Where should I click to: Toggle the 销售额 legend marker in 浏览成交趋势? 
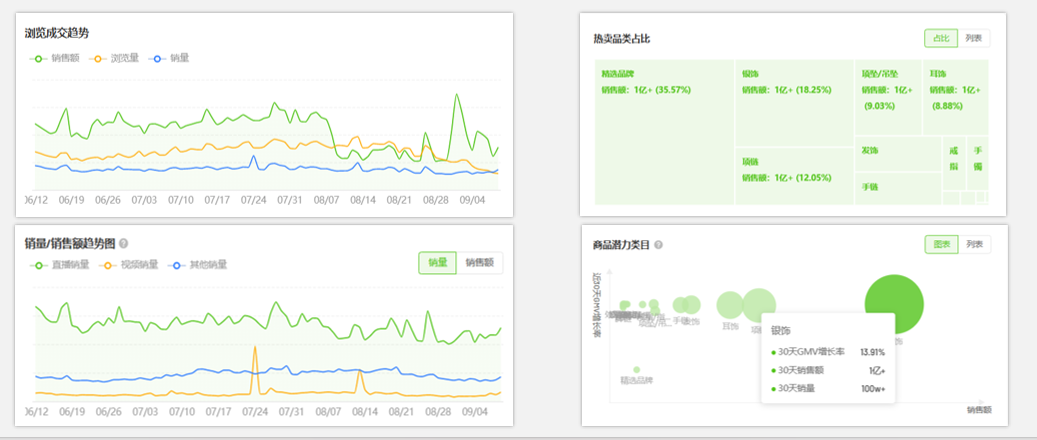(x=39, y=58)
